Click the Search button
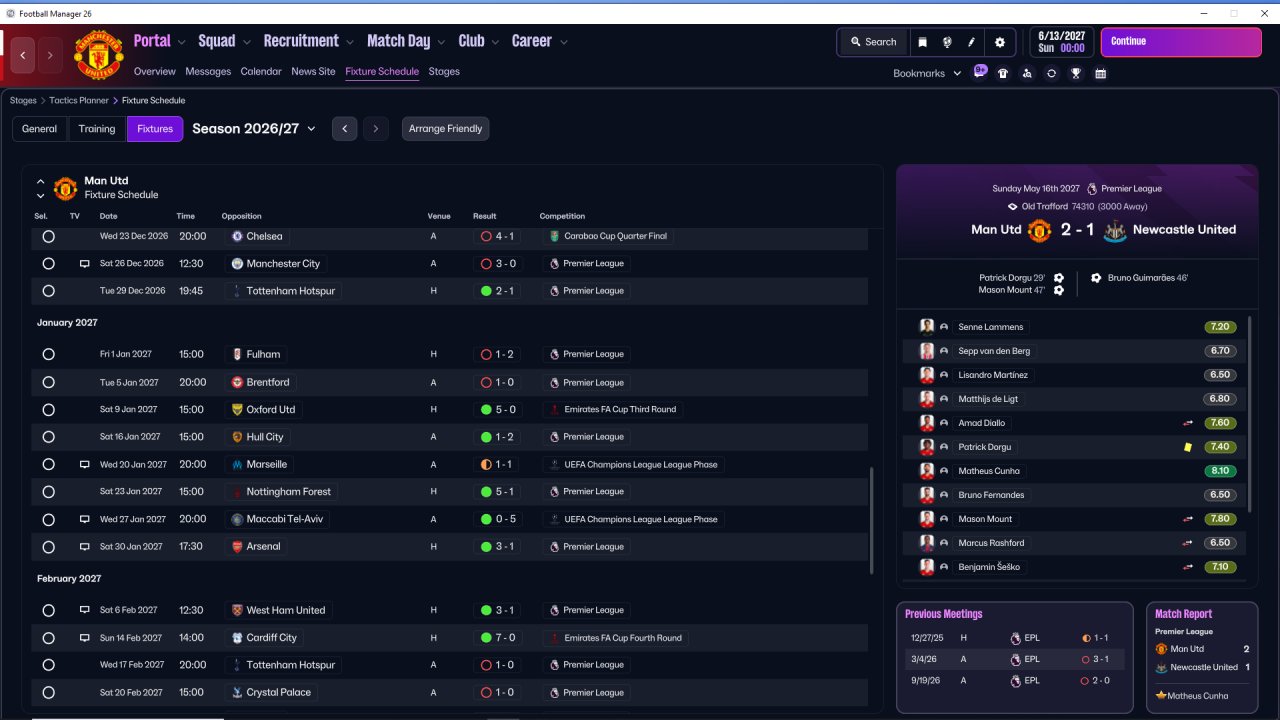Screen dimensions: 1280x720 [873, 42]
